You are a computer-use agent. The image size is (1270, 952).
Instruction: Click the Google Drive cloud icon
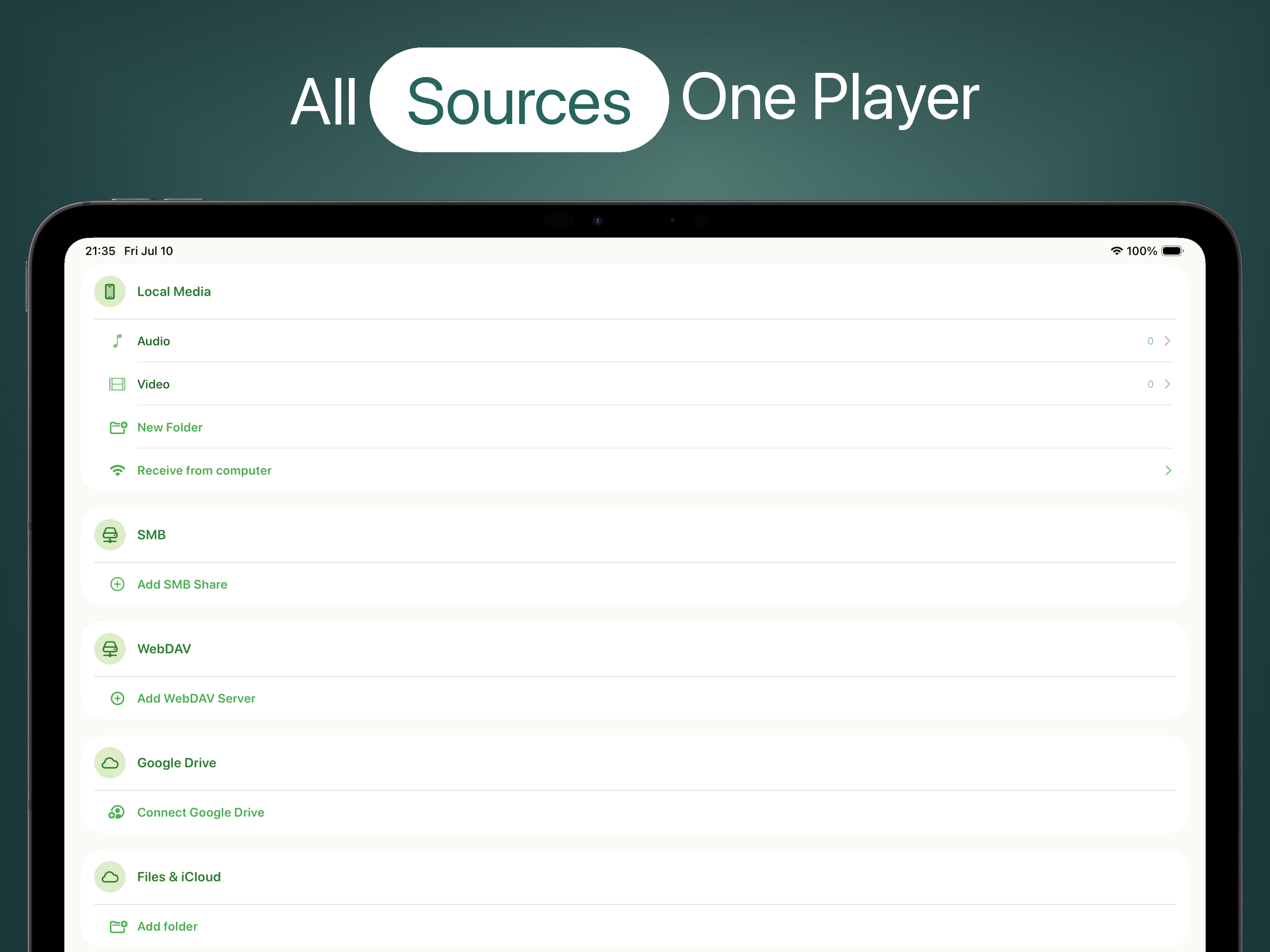coord(110,763)
